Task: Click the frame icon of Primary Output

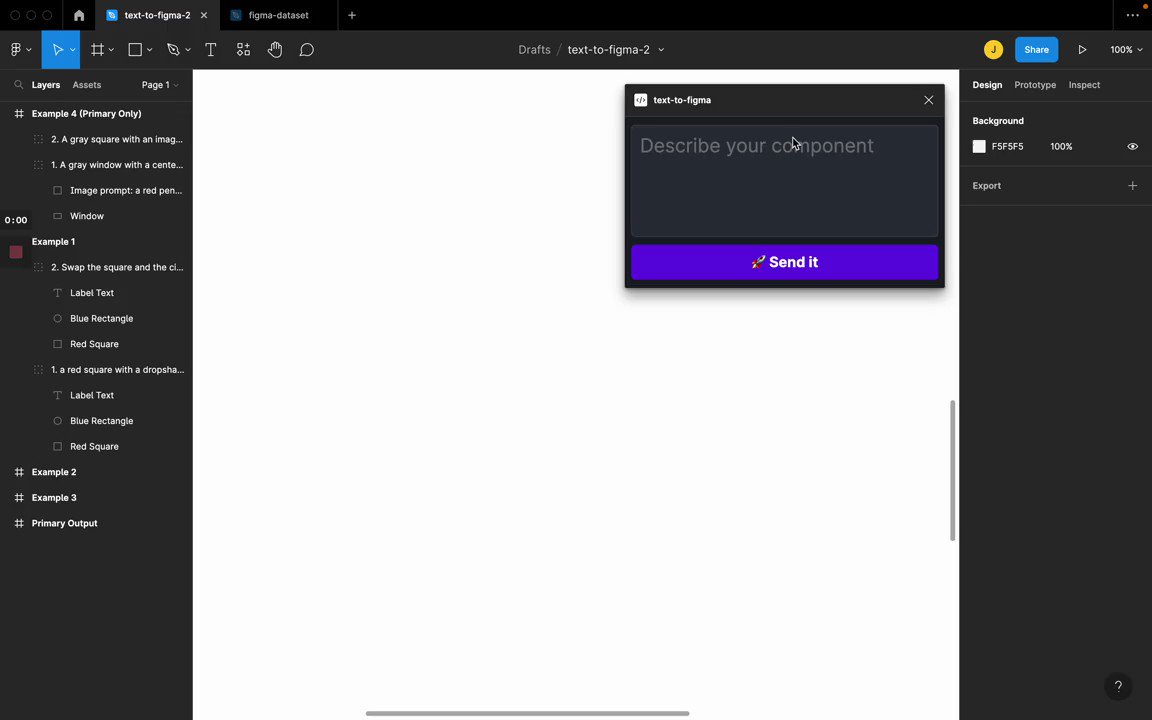Action: [19, 523]
